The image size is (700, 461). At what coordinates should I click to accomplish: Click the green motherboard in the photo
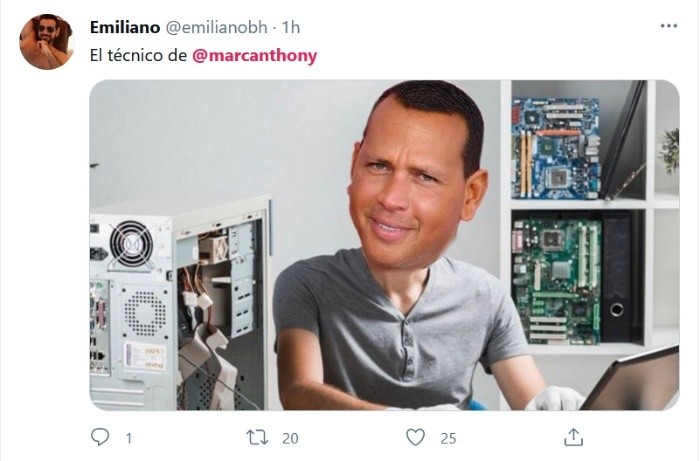(x=557, y=280)
